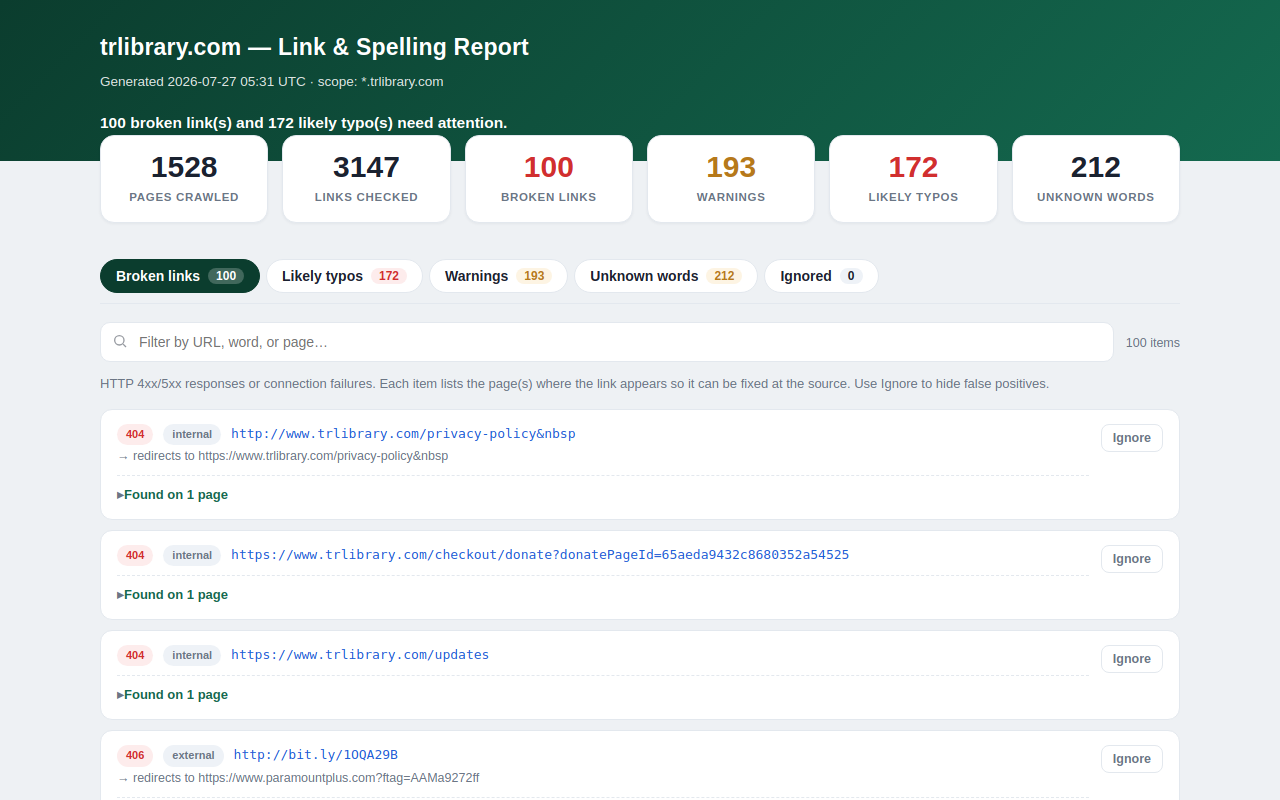Click the 3147 Links Checked card
This screenshot has height=800, width=1280.
(366, 179)
